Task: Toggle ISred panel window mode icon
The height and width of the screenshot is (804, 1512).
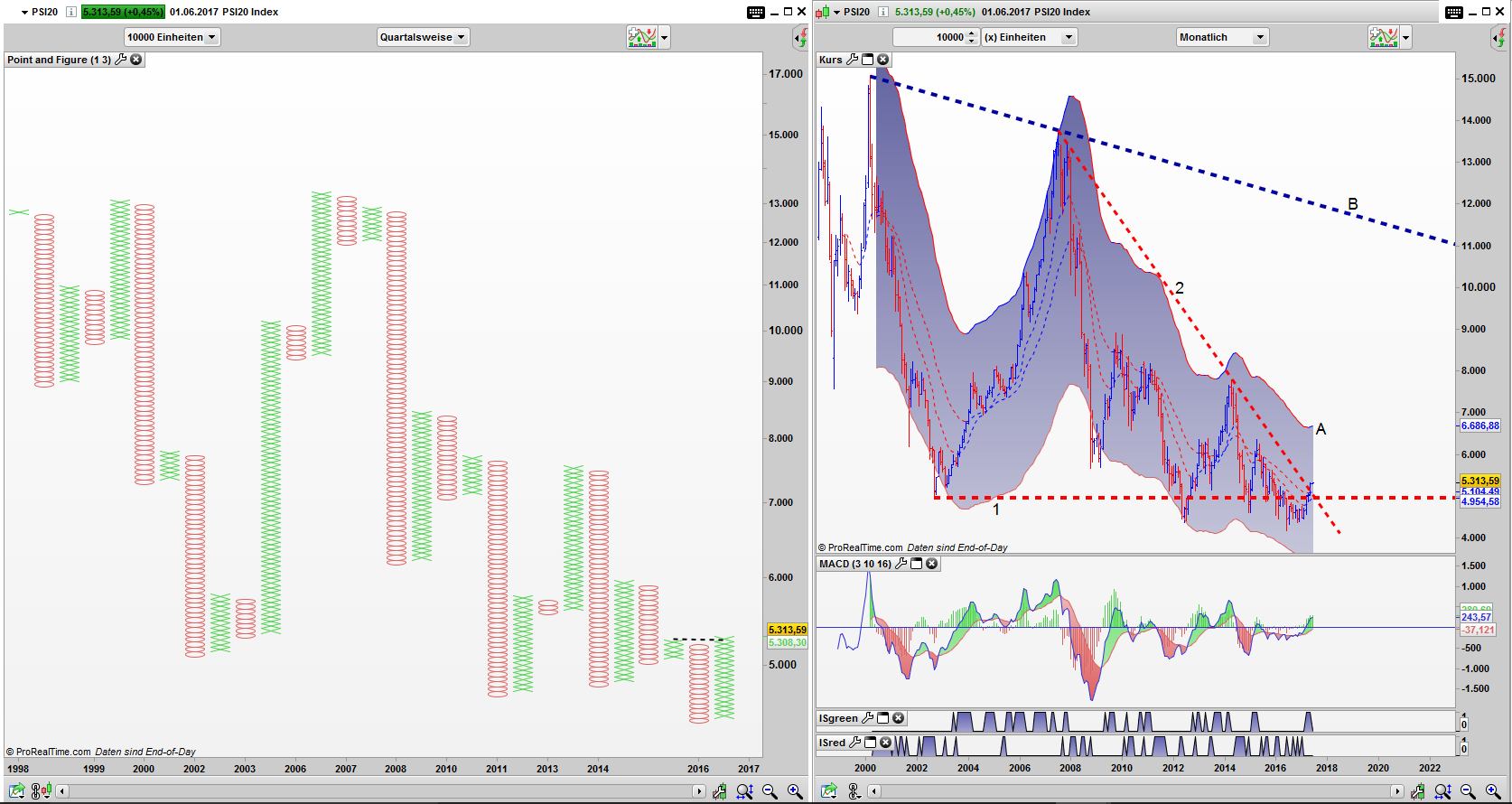Action: click(x=871, y=743)
